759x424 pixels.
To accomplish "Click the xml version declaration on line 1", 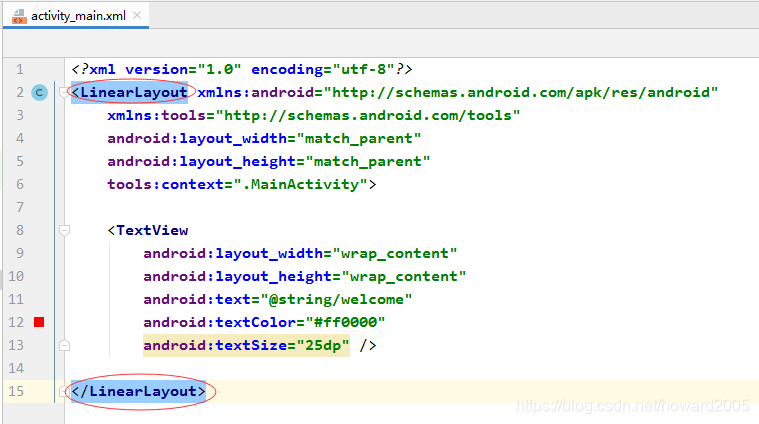I will 242,70.
